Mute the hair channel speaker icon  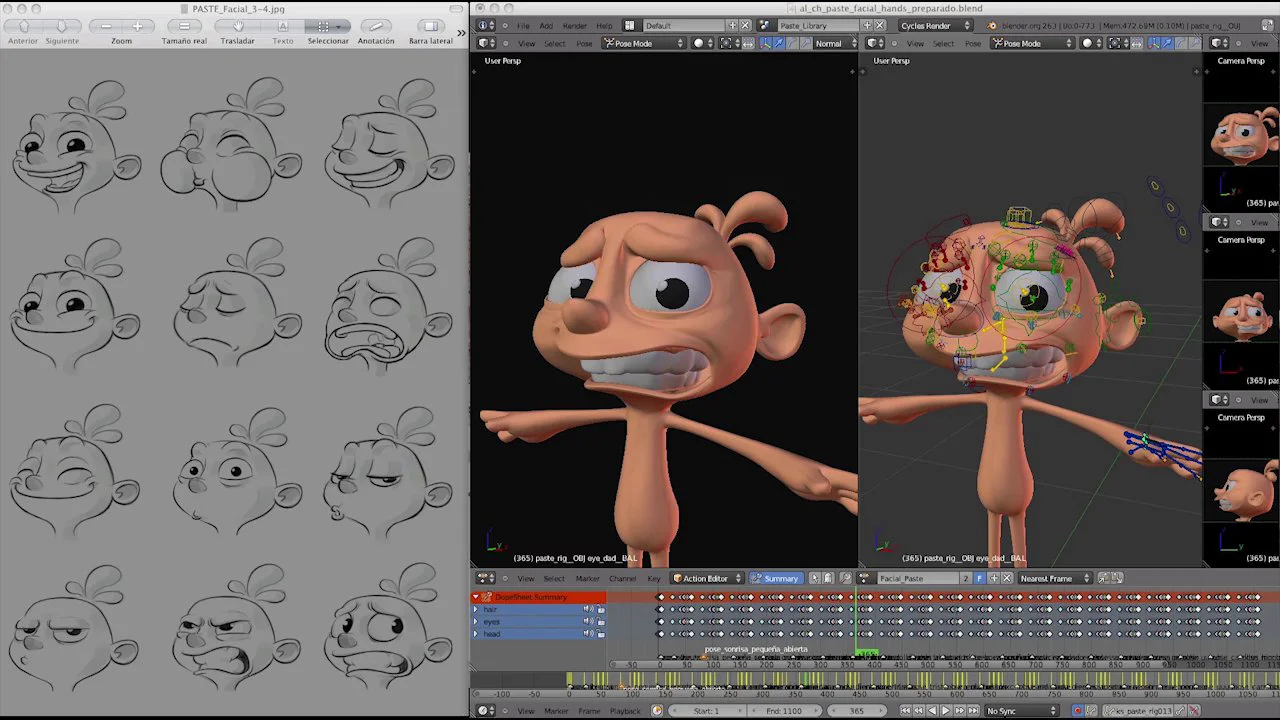click(x=588, y=609)
